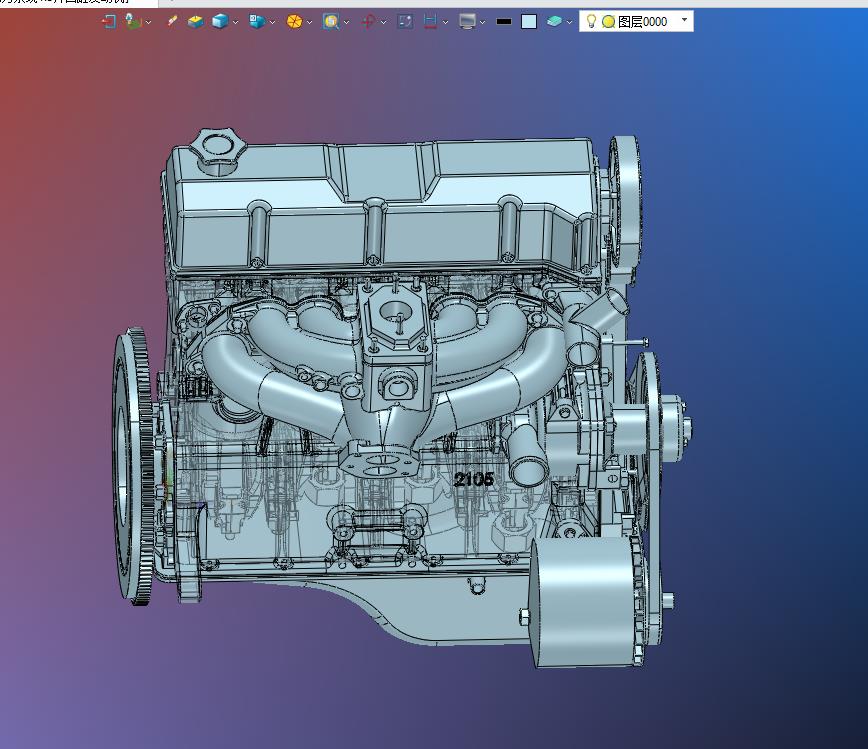Activate the red rotate view icon
868x749 pixels.
368,21
